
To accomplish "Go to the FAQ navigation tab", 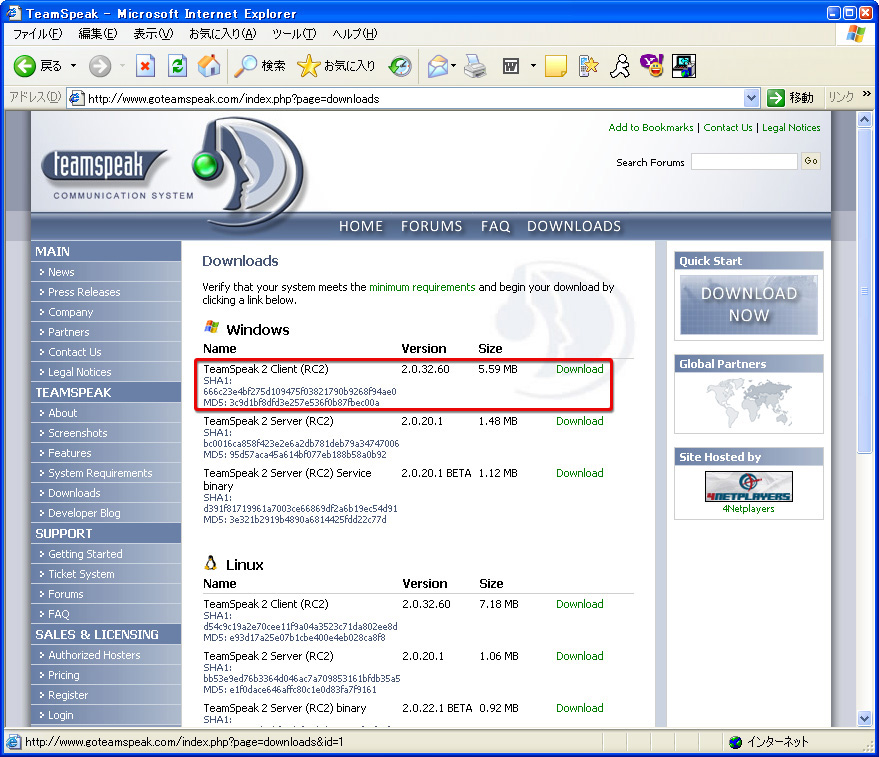I will click(x=495, y=226).
